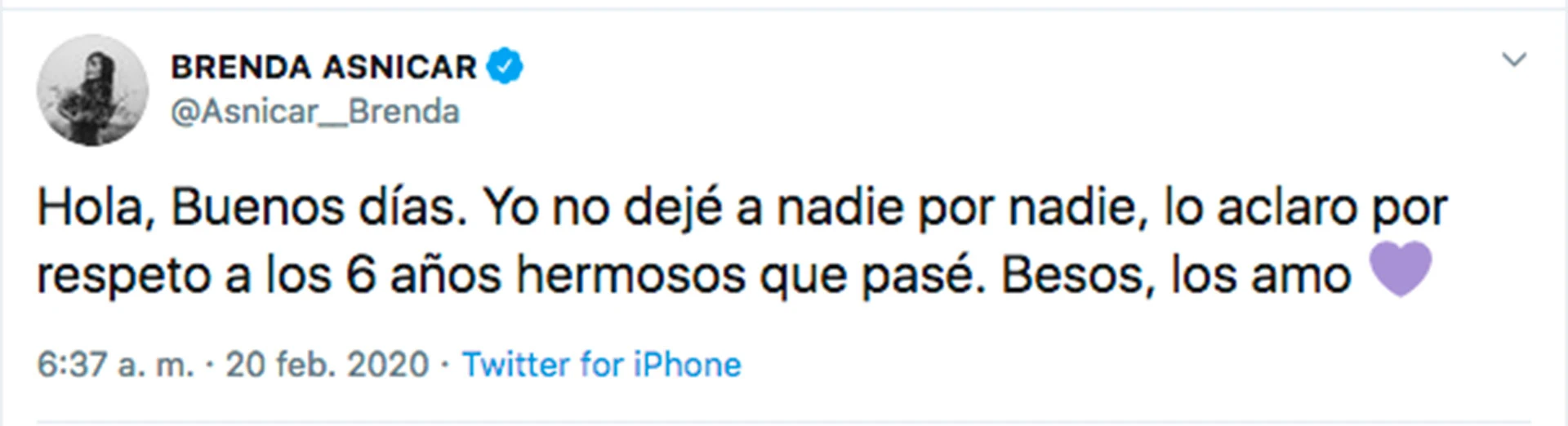Click Brenda Asnicar's profile picture
The height and width of the screenshot is (426, 1568).
92,91
